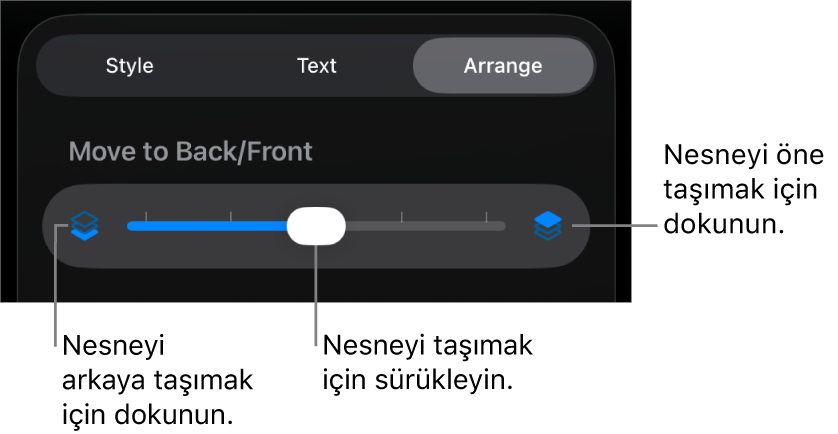Click the leftmost tick mark on the slider
838x434 pixels.
pyautogui.click(x=146, y=215)
